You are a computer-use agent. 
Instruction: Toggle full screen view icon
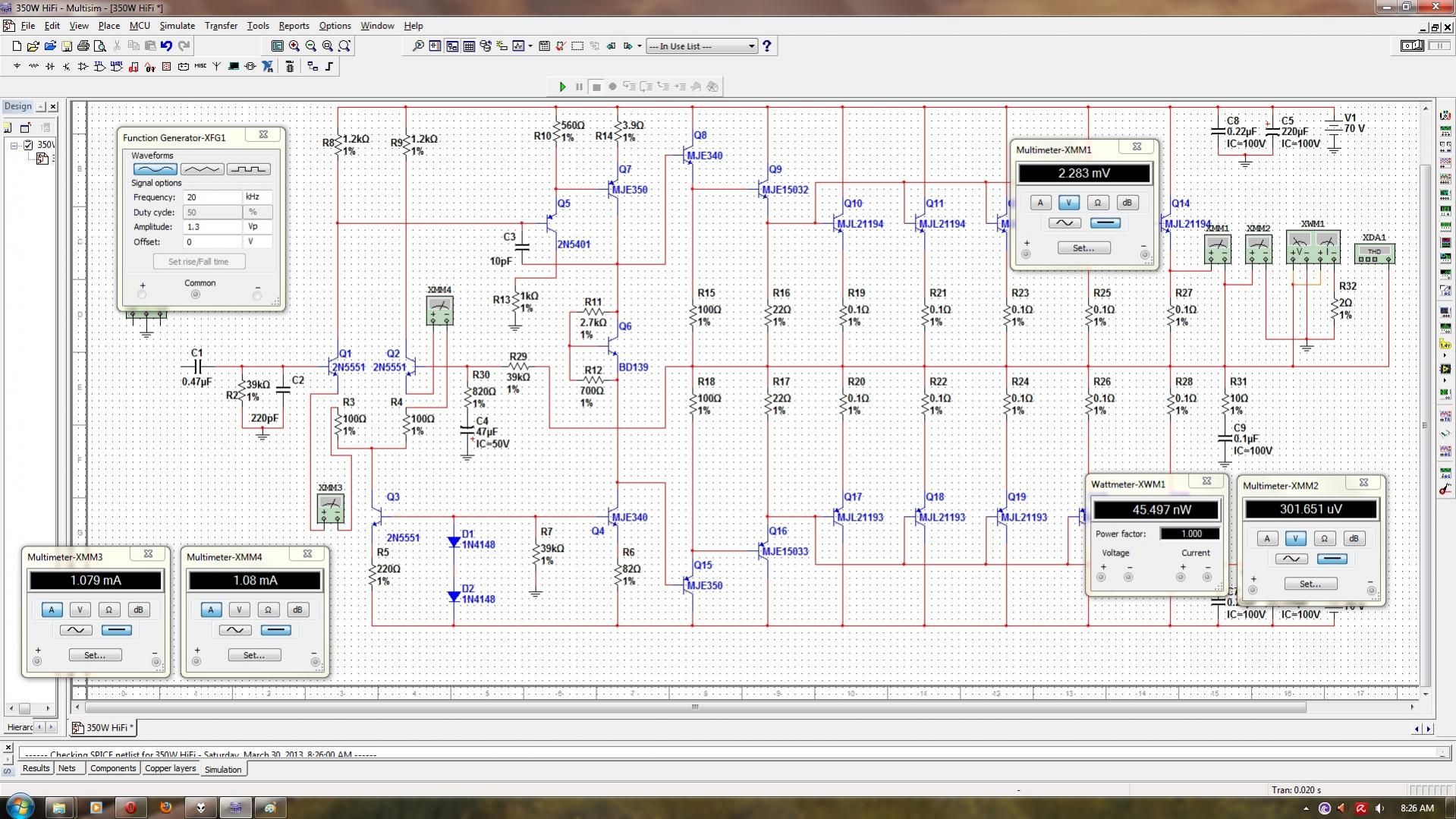click(278, 46)
